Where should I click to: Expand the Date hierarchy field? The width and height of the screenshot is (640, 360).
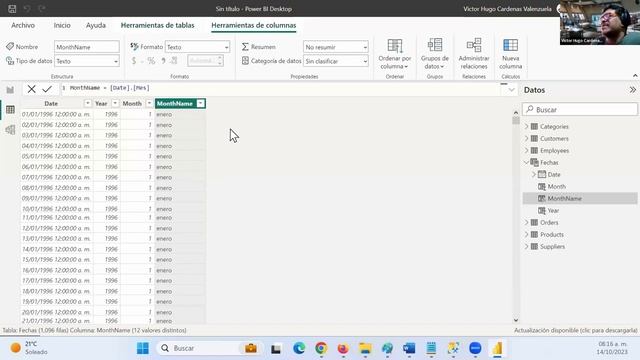[x=534, y=174]
